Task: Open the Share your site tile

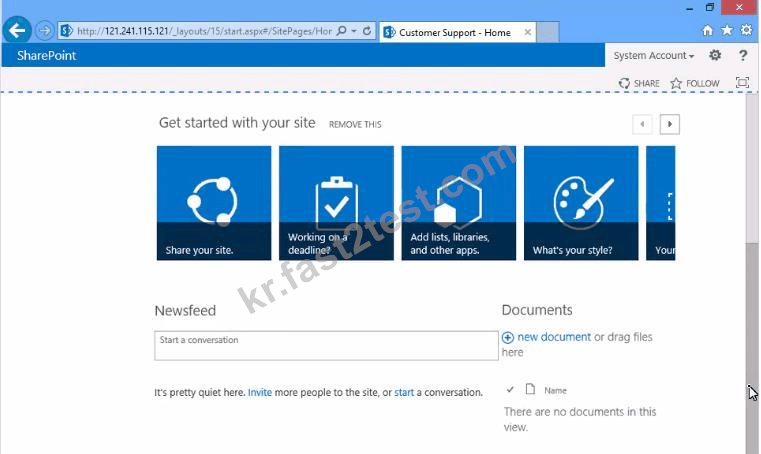Action: pyautogui.click(x=214, y=203)
